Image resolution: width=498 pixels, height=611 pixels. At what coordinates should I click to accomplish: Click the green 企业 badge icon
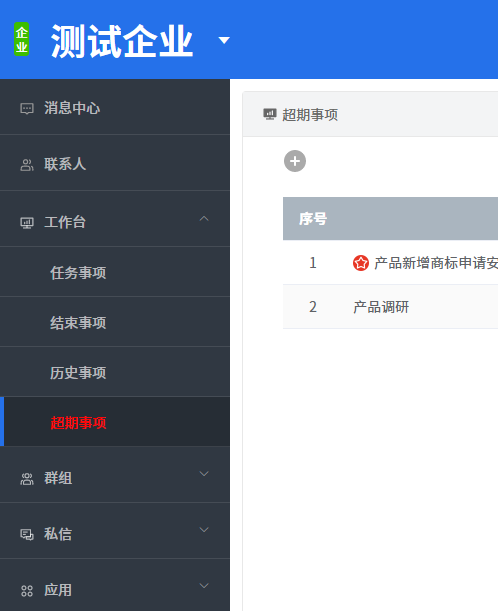21,39
